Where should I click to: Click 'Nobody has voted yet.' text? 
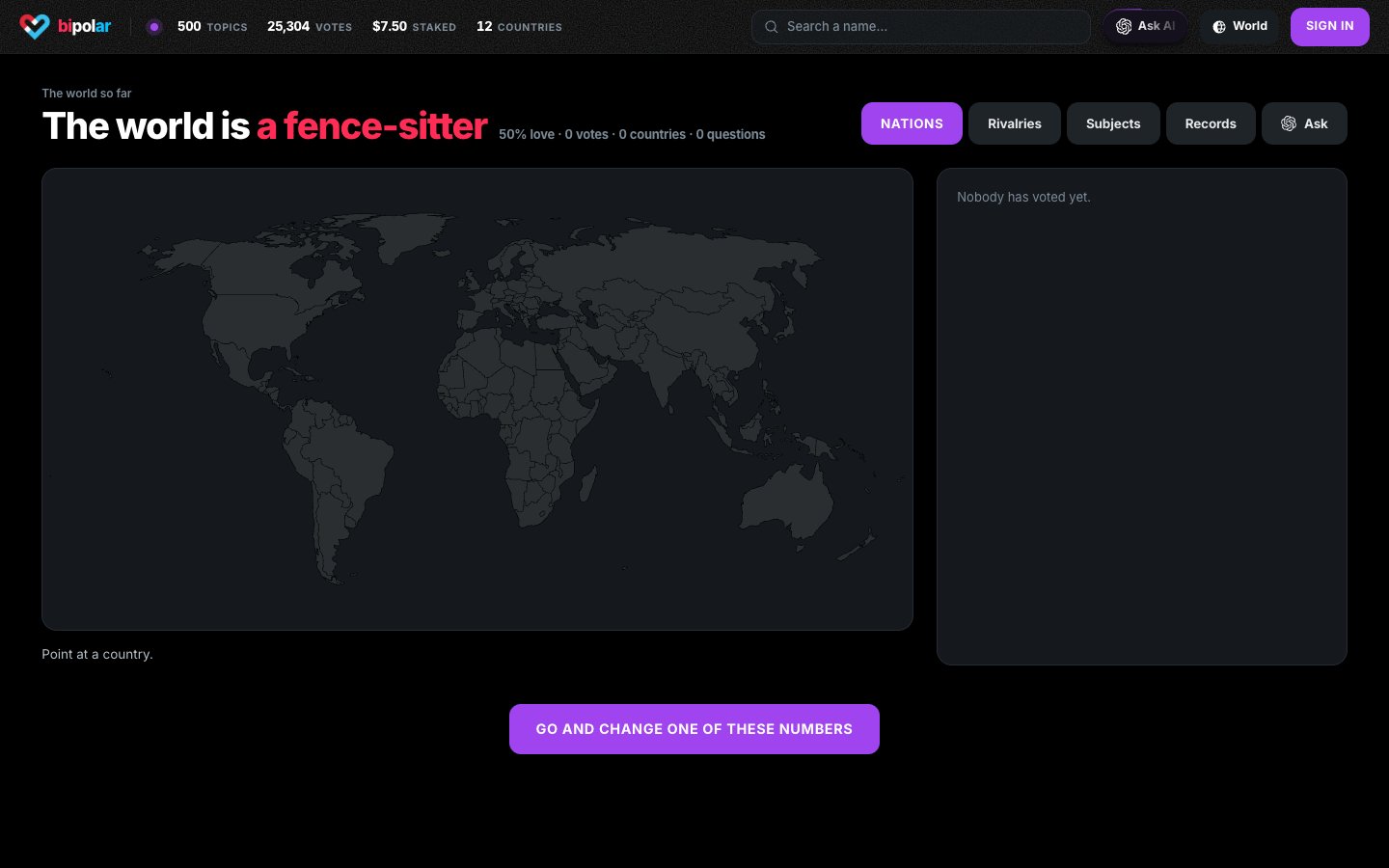click(x=1023, y=197)
